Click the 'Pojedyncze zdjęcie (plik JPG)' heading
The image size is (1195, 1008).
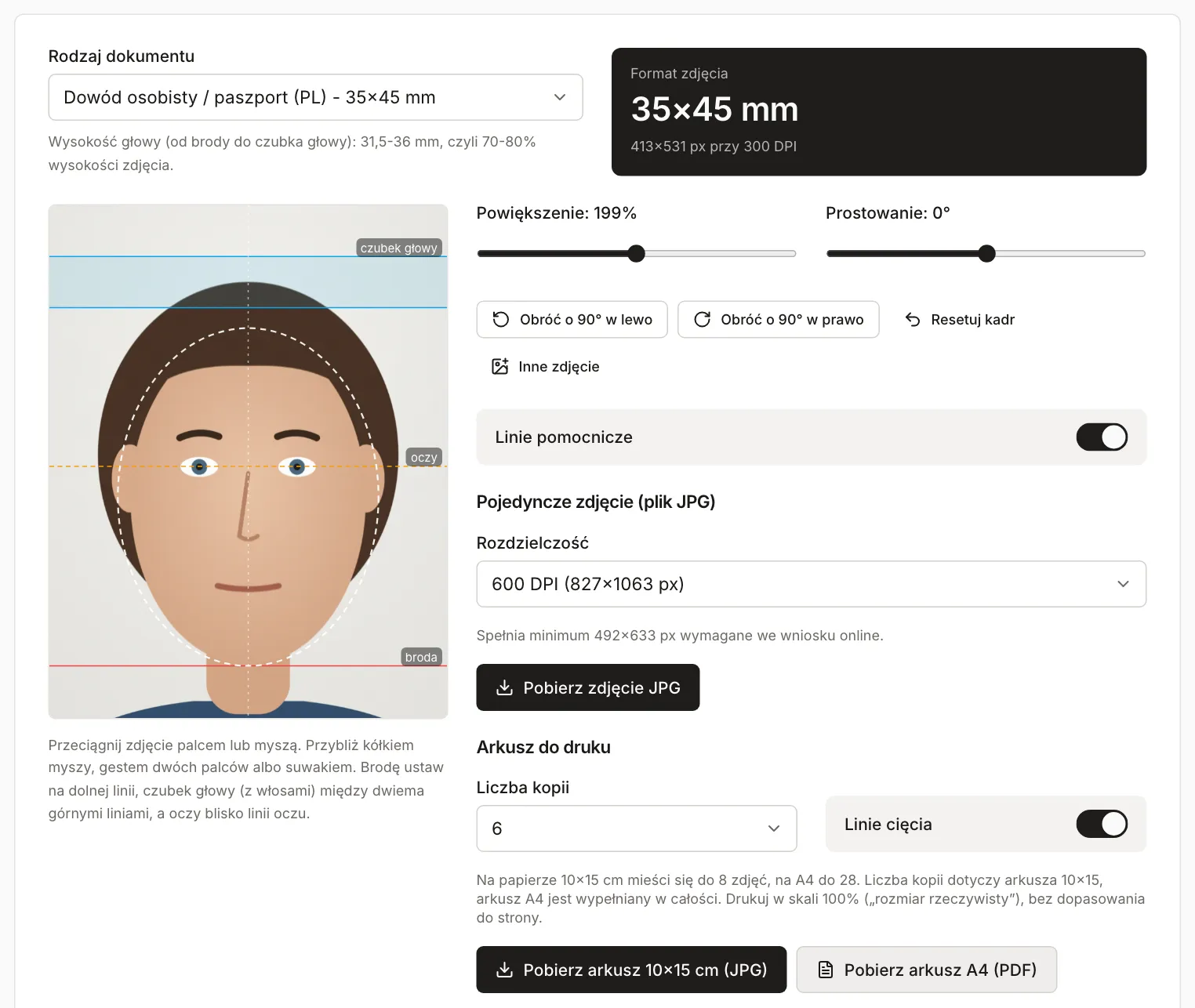pyautogui.click(x=596, y=502)
